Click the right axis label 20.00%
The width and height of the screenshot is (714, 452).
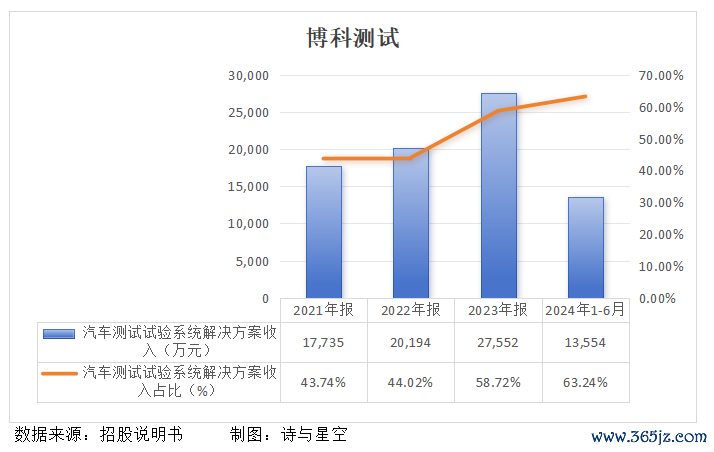(x=661, y=235)
